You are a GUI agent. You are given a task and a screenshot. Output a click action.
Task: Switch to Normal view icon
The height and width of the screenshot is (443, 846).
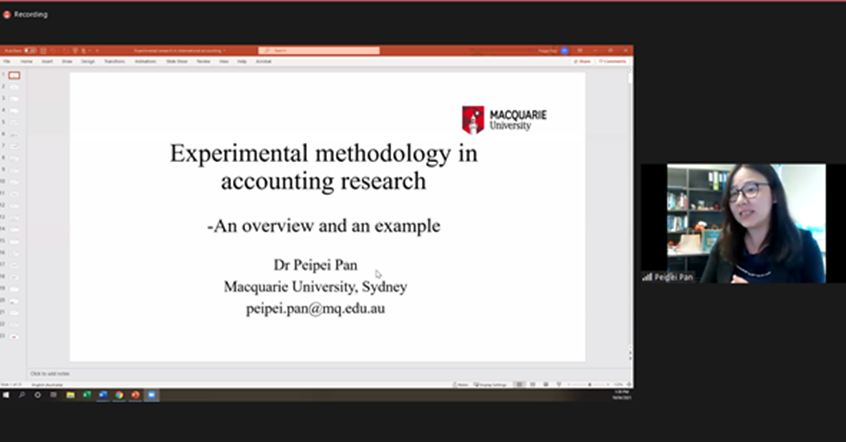(521, 384)
